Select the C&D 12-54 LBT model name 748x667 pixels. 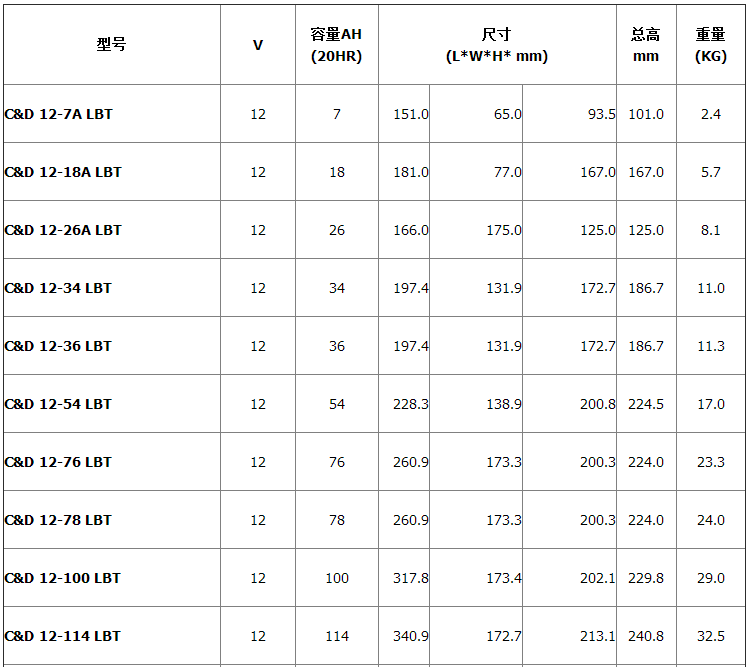(58, 404)
